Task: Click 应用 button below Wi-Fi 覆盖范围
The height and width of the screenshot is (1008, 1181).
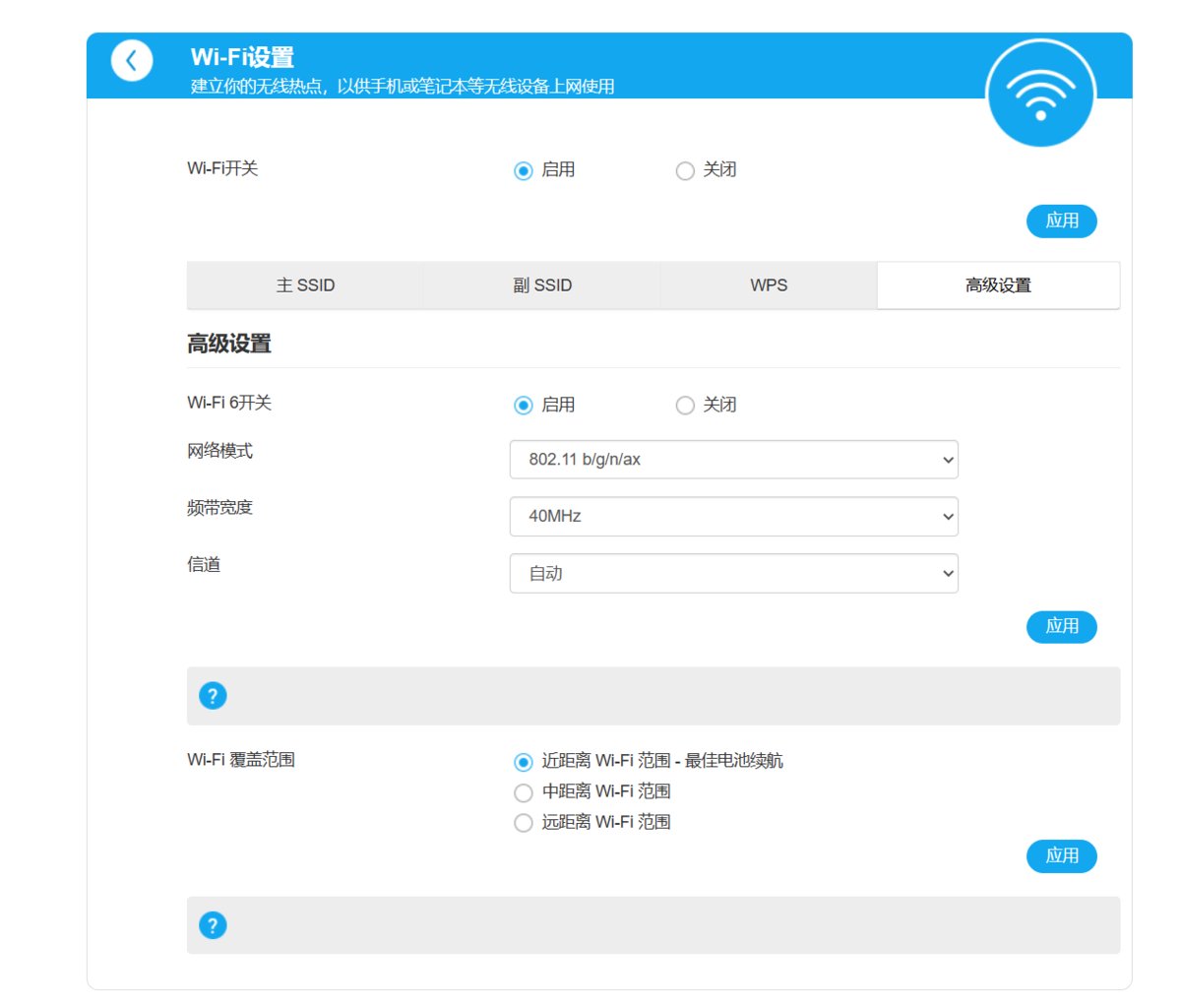Action: [1062, 856]
